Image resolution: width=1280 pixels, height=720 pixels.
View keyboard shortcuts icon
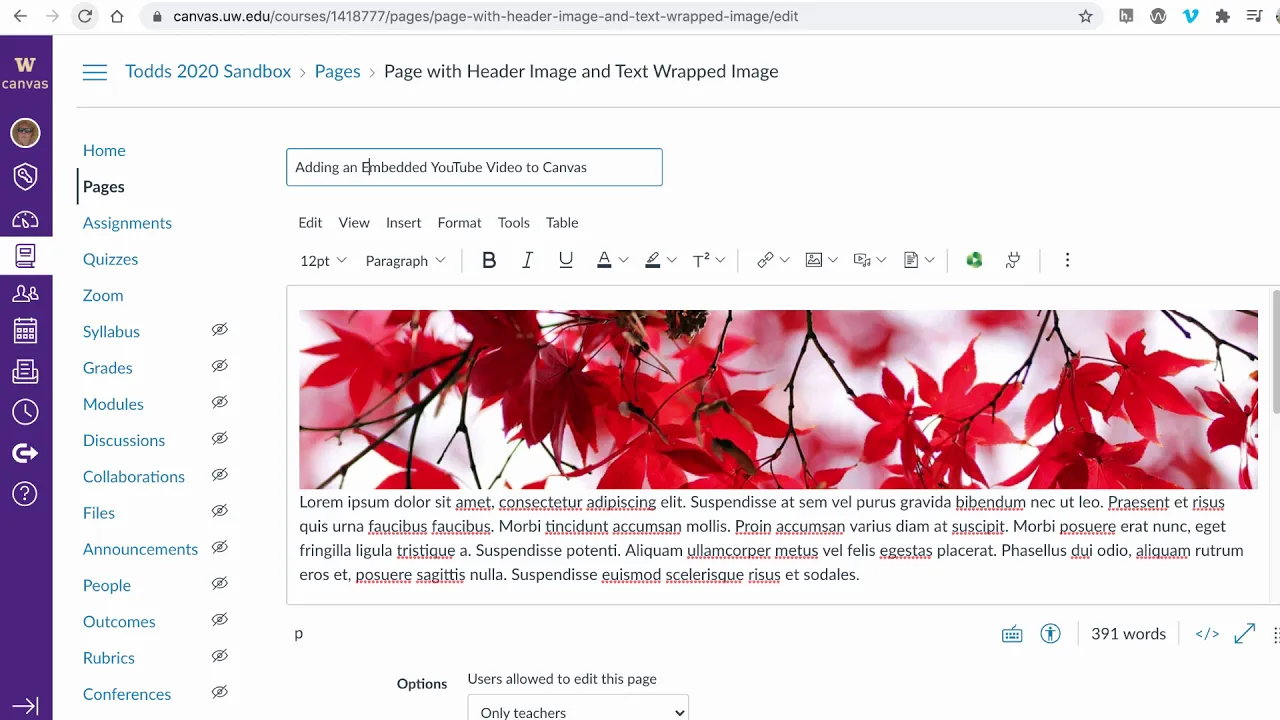[1012, 634]
